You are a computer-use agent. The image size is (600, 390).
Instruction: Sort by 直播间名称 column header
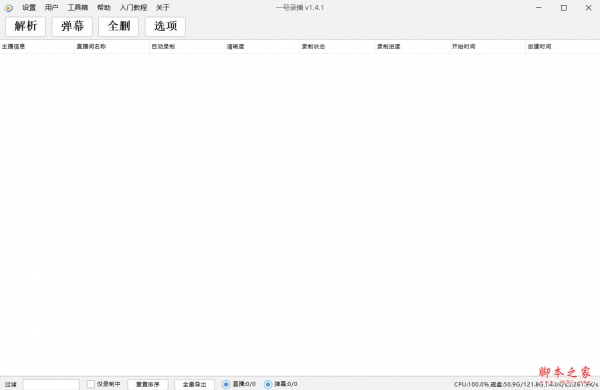(x=112, y=47)
